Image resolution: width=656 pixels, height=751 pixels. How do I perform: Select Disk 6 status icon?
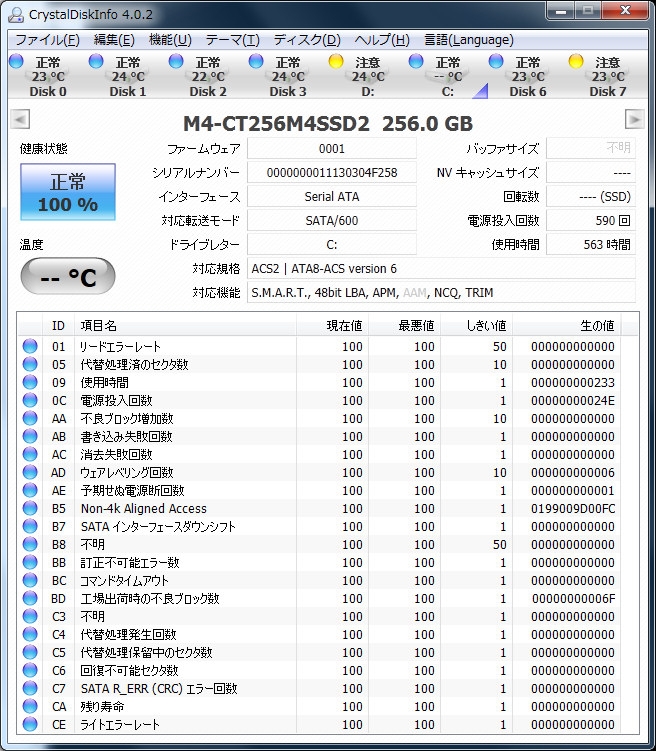pyautogui.click(x=496, y=61)
